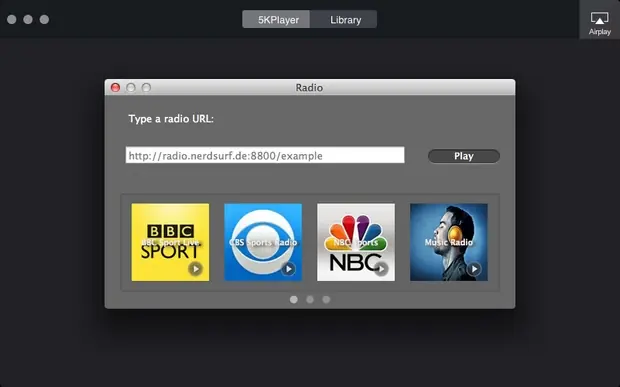Start NBC Sports with its play icon

coord(381,269)
